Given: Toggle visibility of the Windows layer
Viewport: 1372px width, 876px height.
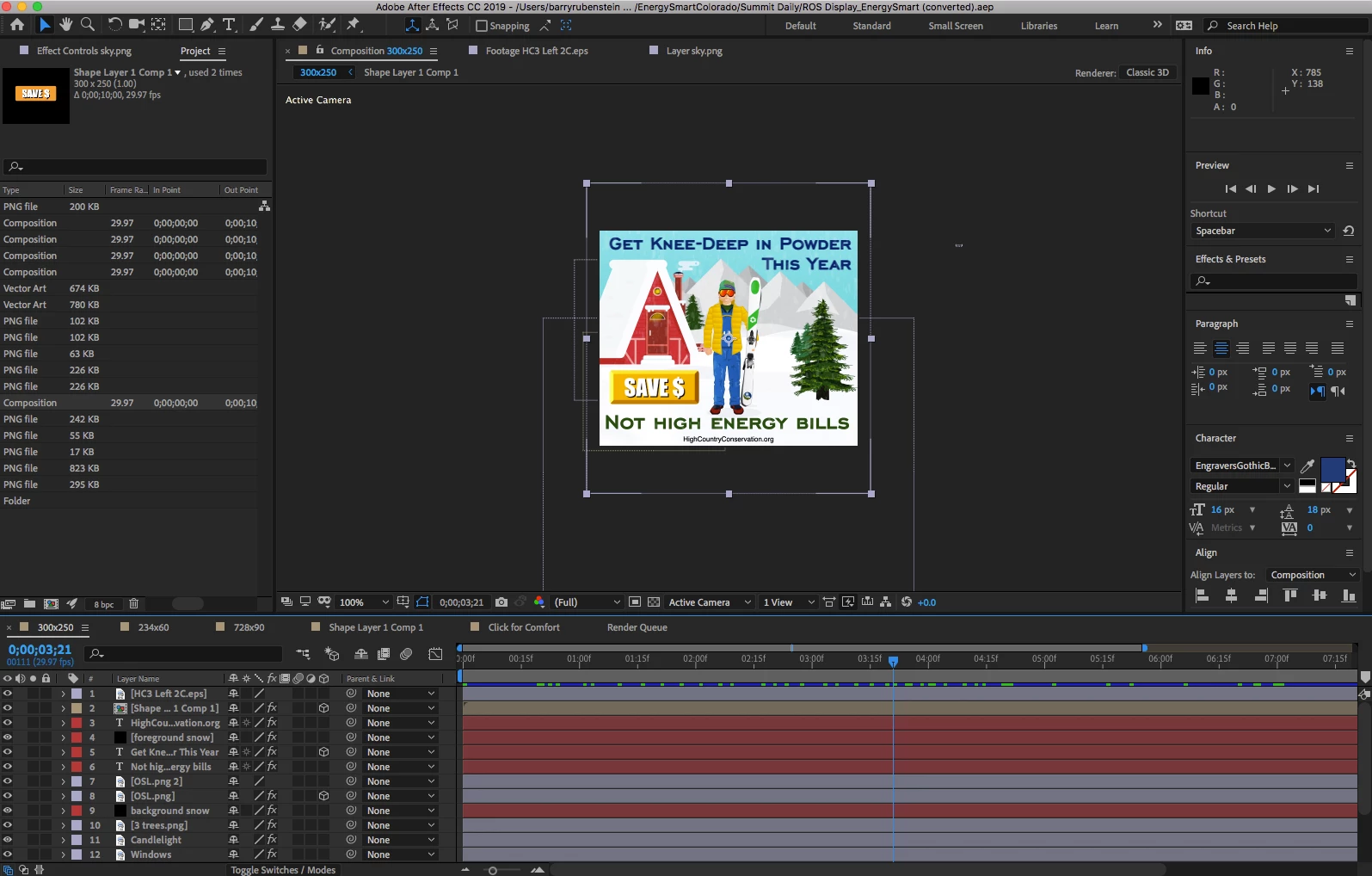Looking at the screenshot, I should click(7, 854).
